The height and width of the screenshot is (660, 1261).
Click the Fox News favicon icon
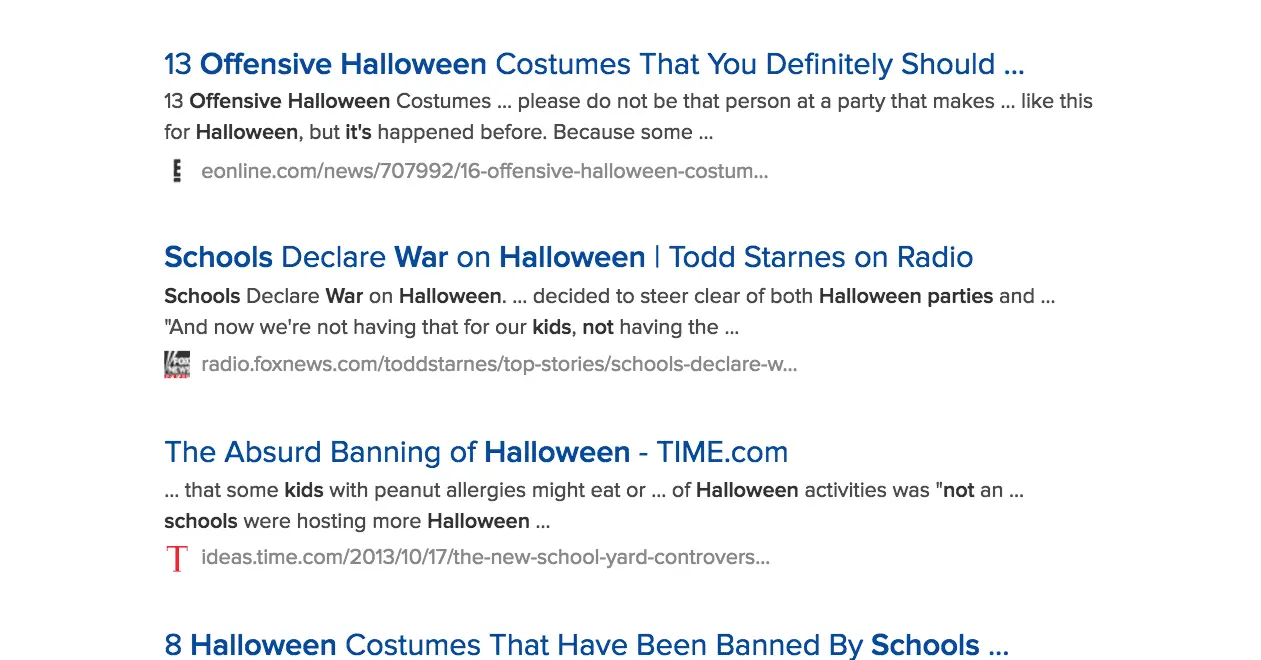click(177, 364)
